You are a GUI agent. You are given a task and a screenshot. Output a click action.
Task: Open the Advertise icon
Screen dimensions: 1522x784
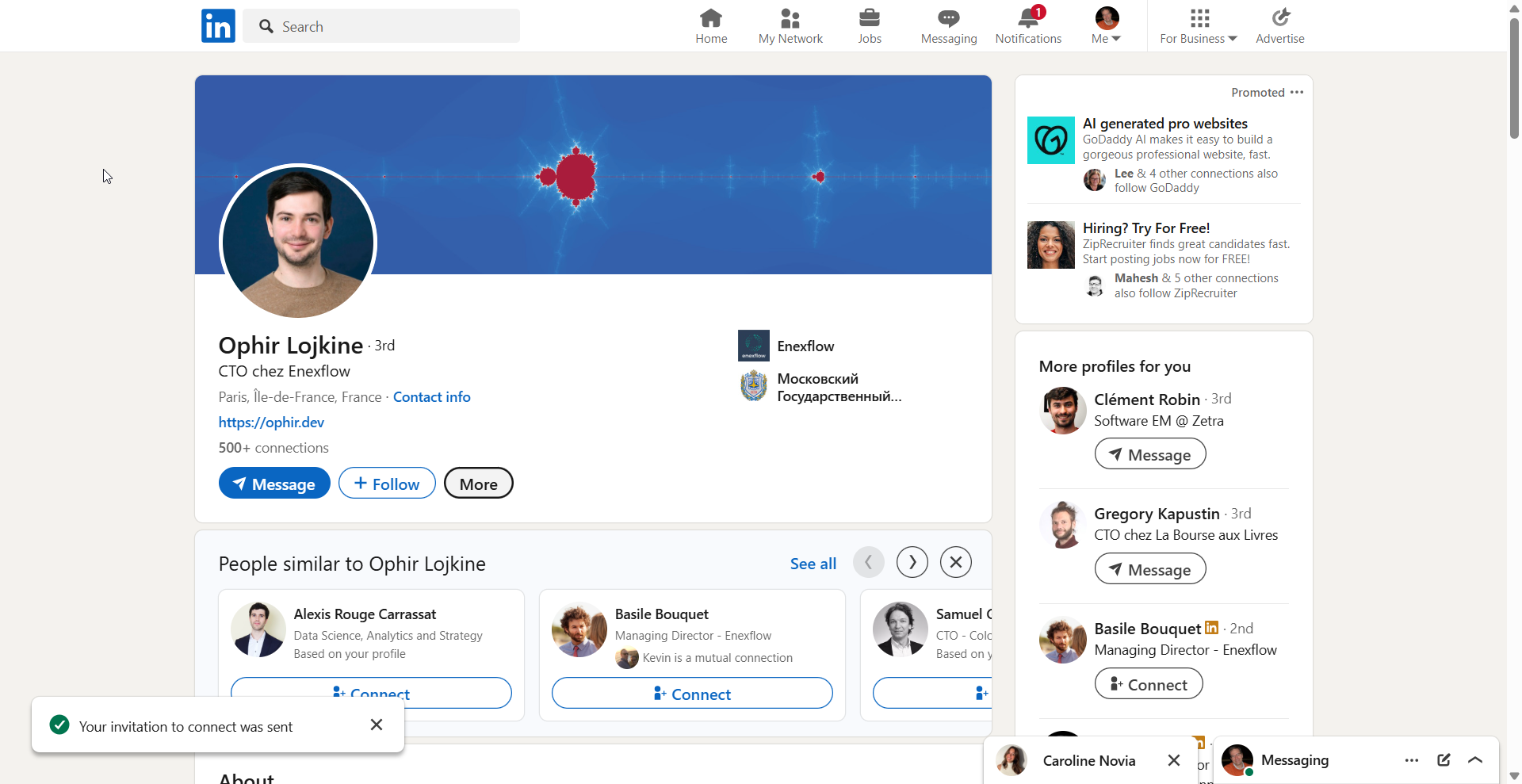coord(1280,26)
